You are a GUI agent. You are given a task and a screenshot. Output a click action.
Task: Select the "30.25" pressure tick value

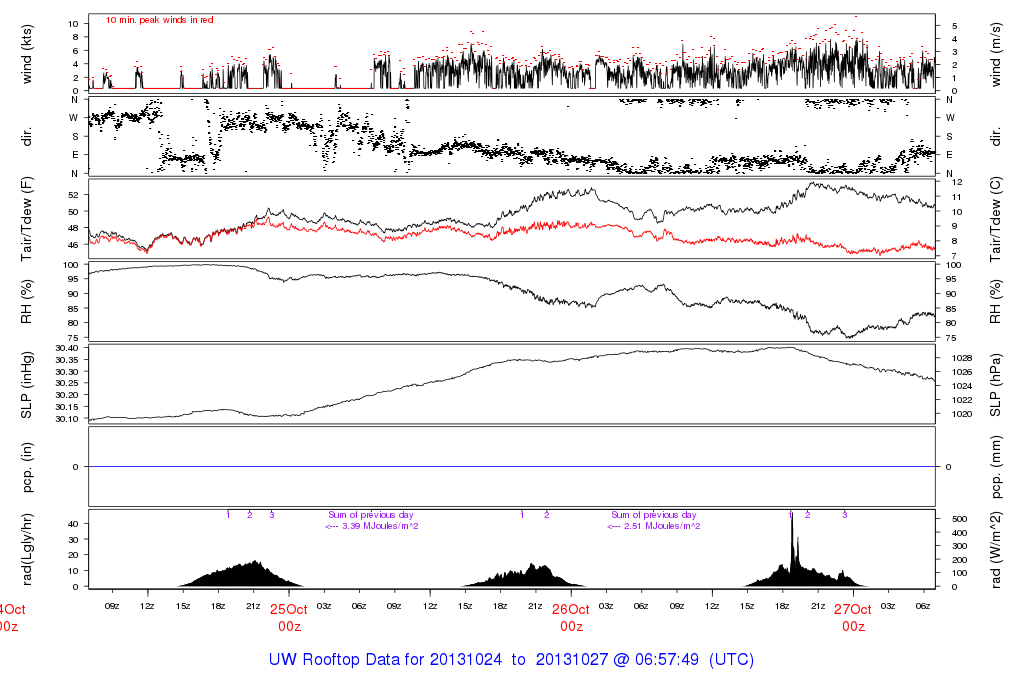[x=67, y=383]
